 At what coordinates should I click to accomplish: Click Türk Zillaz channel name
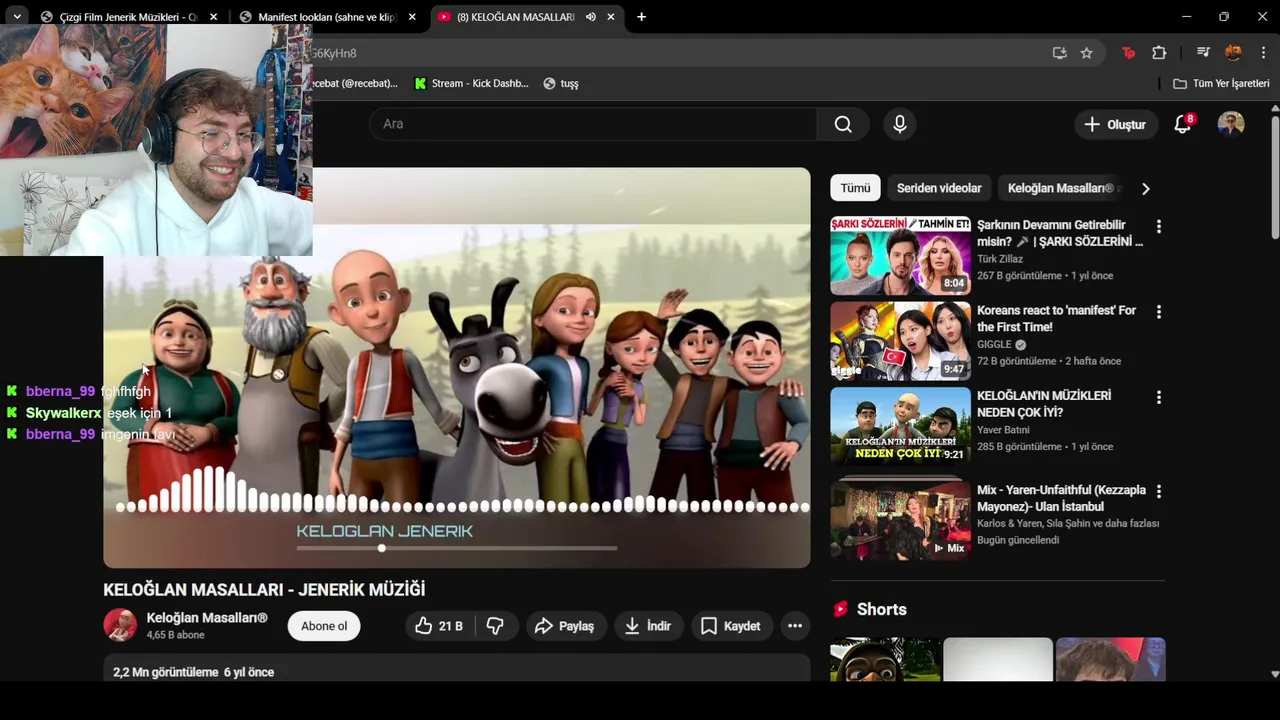coord(1000,259)
